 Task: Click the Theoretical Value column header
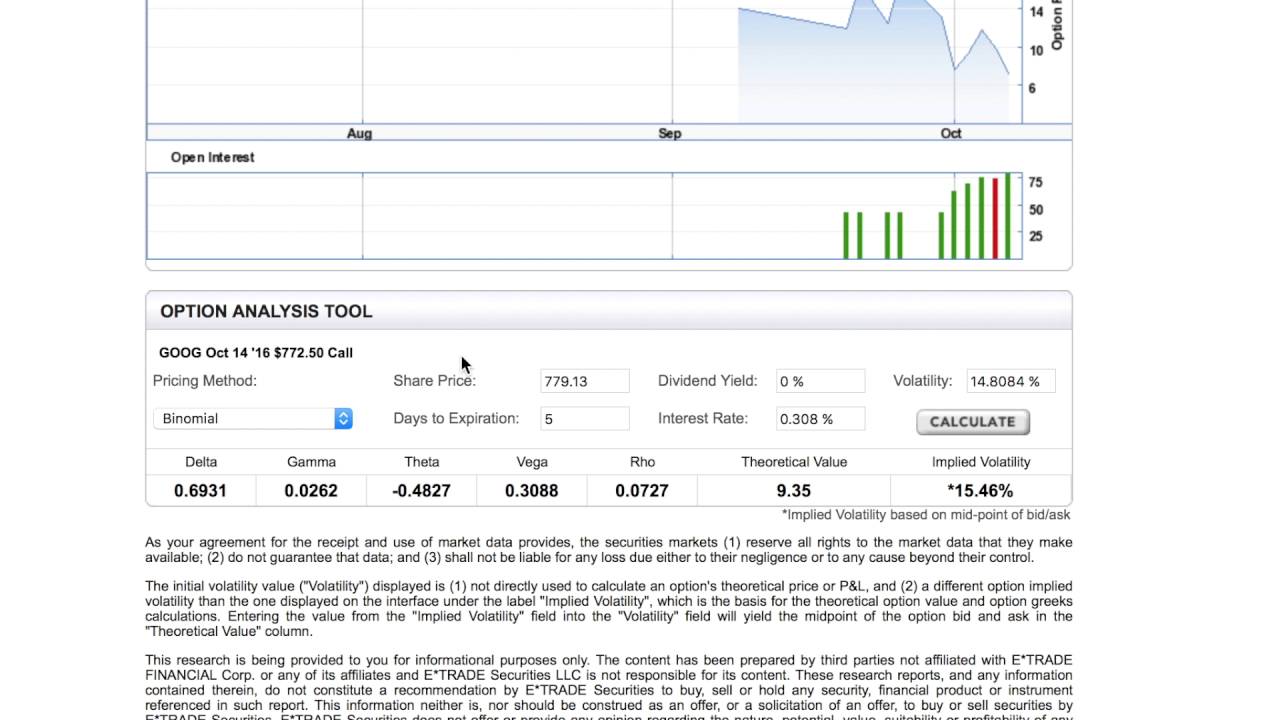(794, 462)
